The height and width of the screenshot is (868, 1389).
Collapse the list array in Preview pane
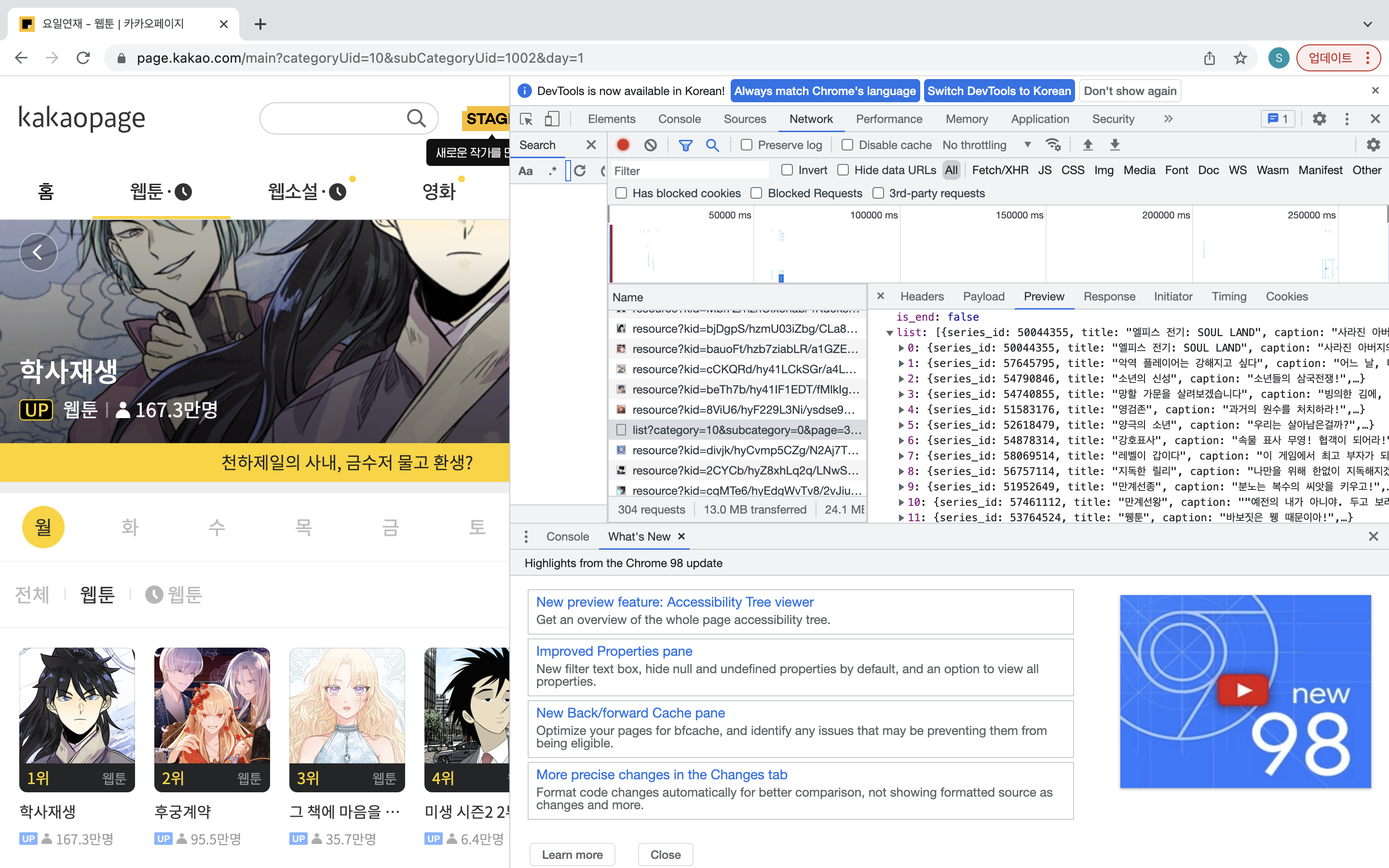(x=890, y=332)
